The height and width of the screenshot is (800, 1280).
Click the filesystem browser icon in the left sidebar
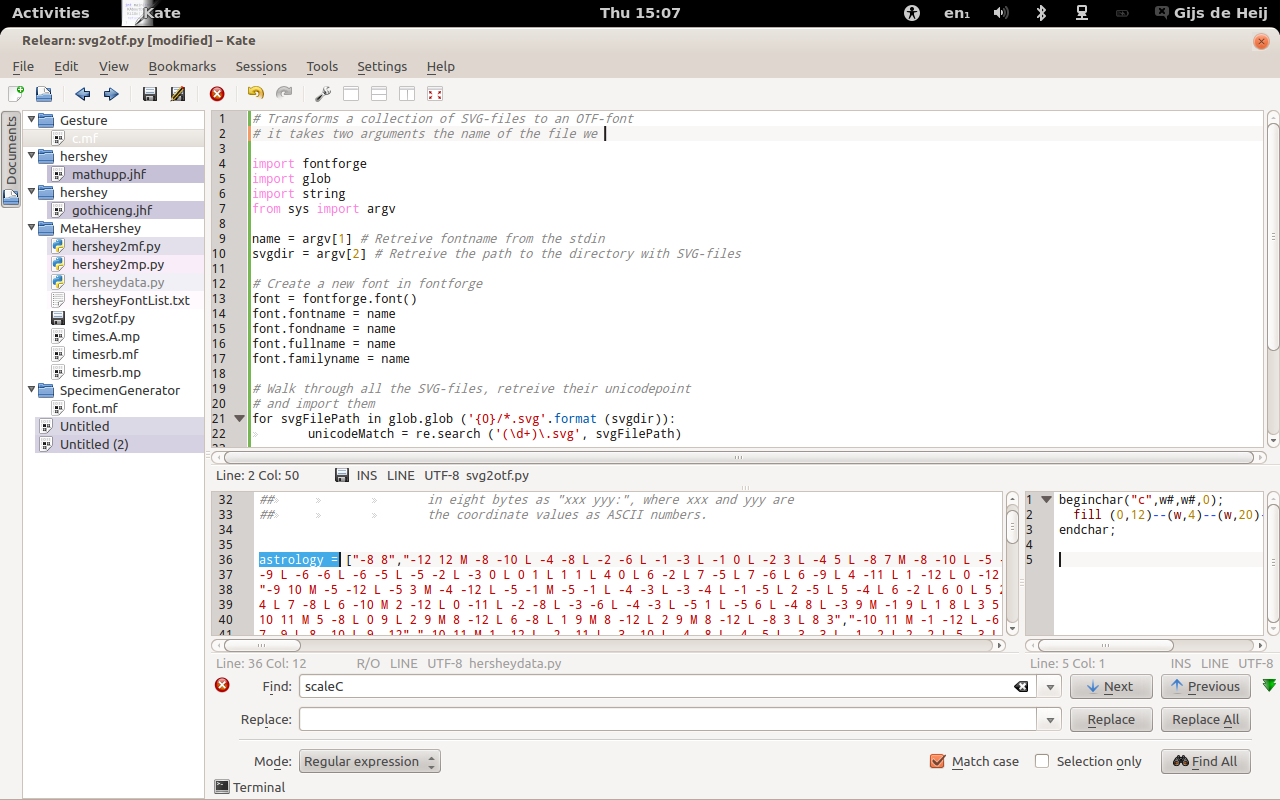tap(11, 197)
